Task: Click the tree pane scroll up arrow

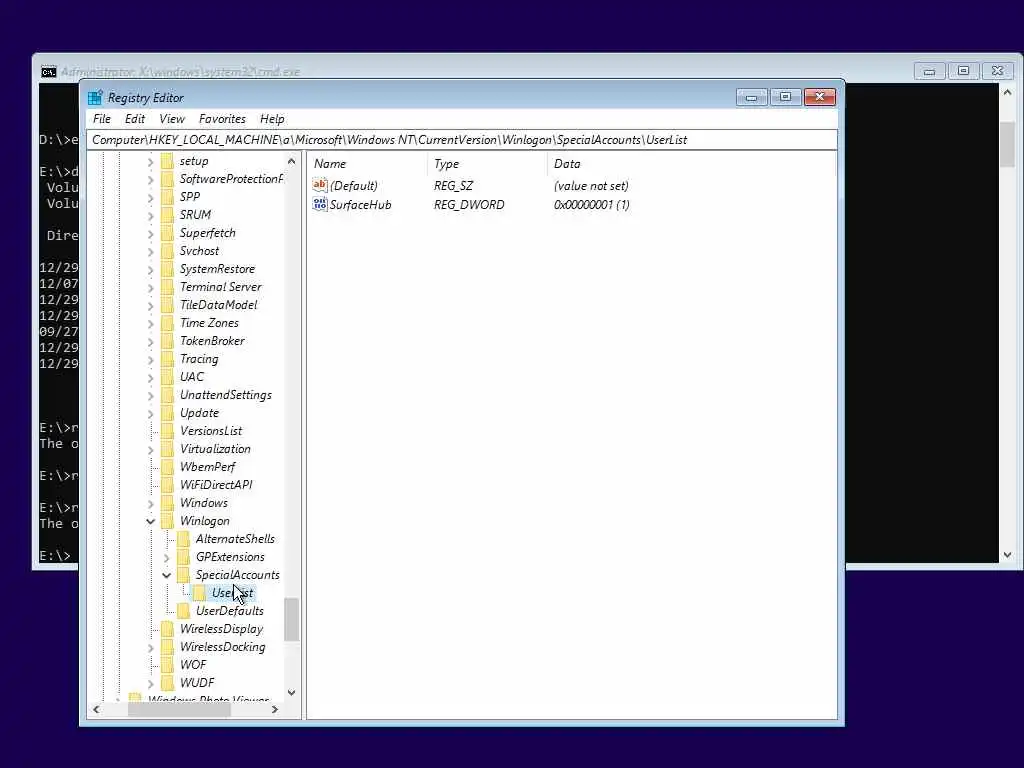Action: [291, 161]
